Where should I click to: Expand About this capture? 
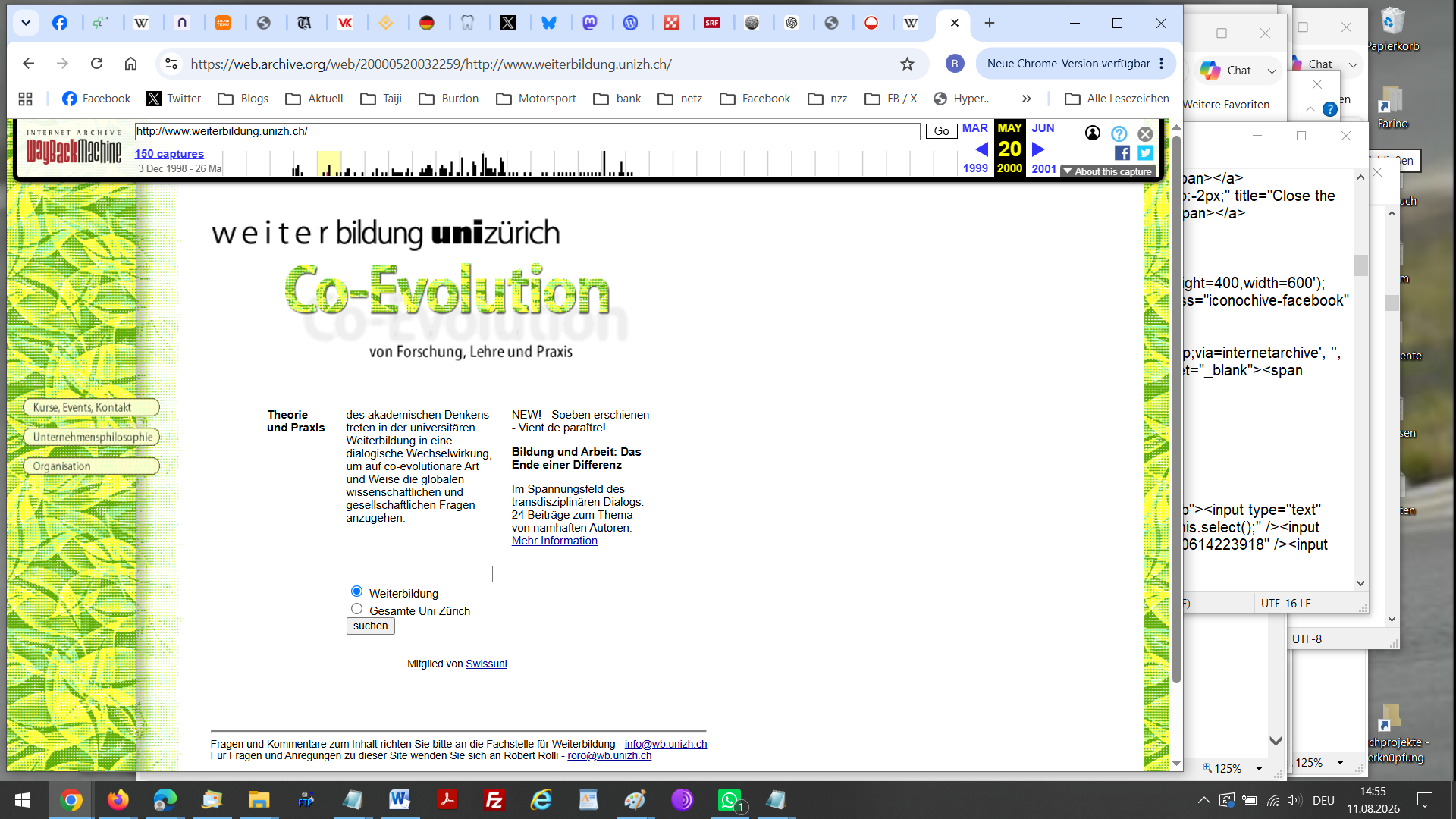click(x=1108, y=171)
